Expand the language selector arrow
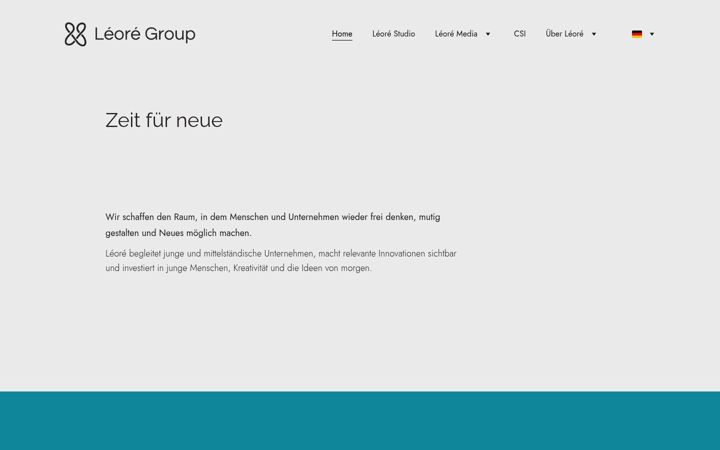 pyautogui.click(x=652, y=34)
